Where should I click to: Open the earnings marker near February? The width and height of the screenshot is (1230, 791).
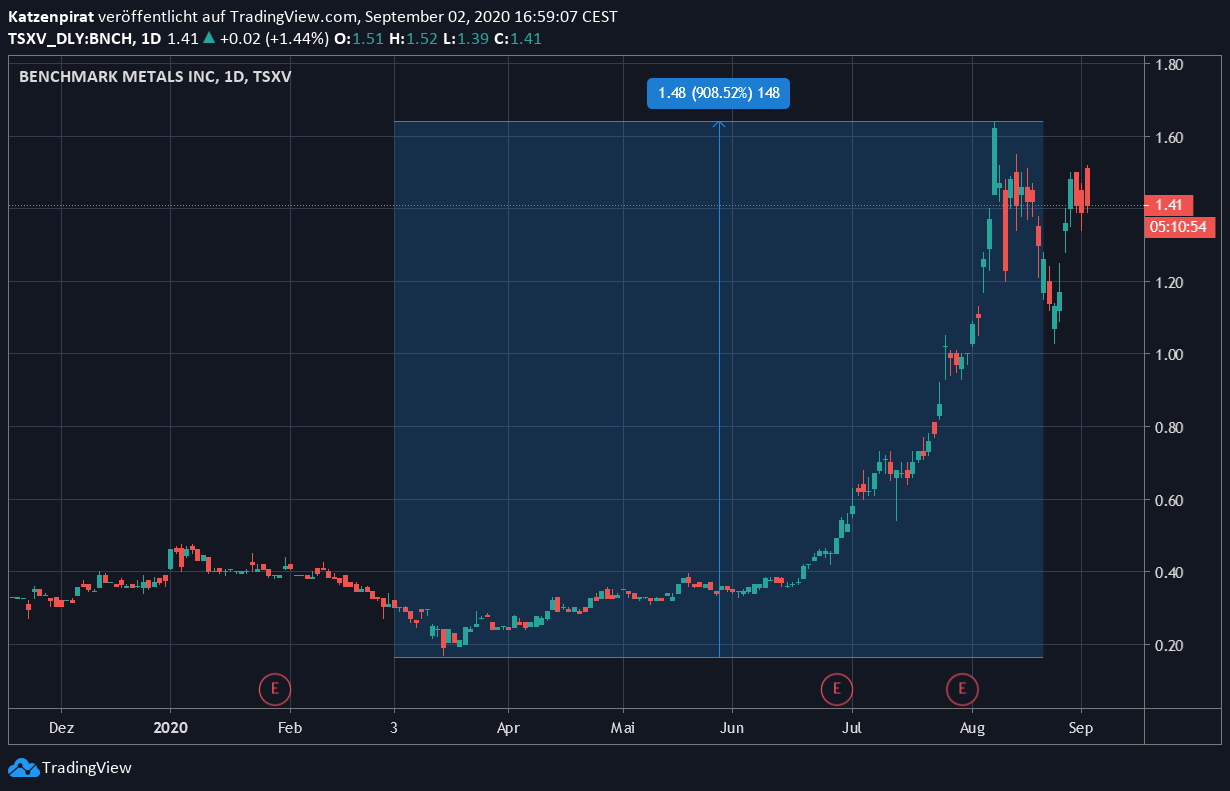coord(274,688)
